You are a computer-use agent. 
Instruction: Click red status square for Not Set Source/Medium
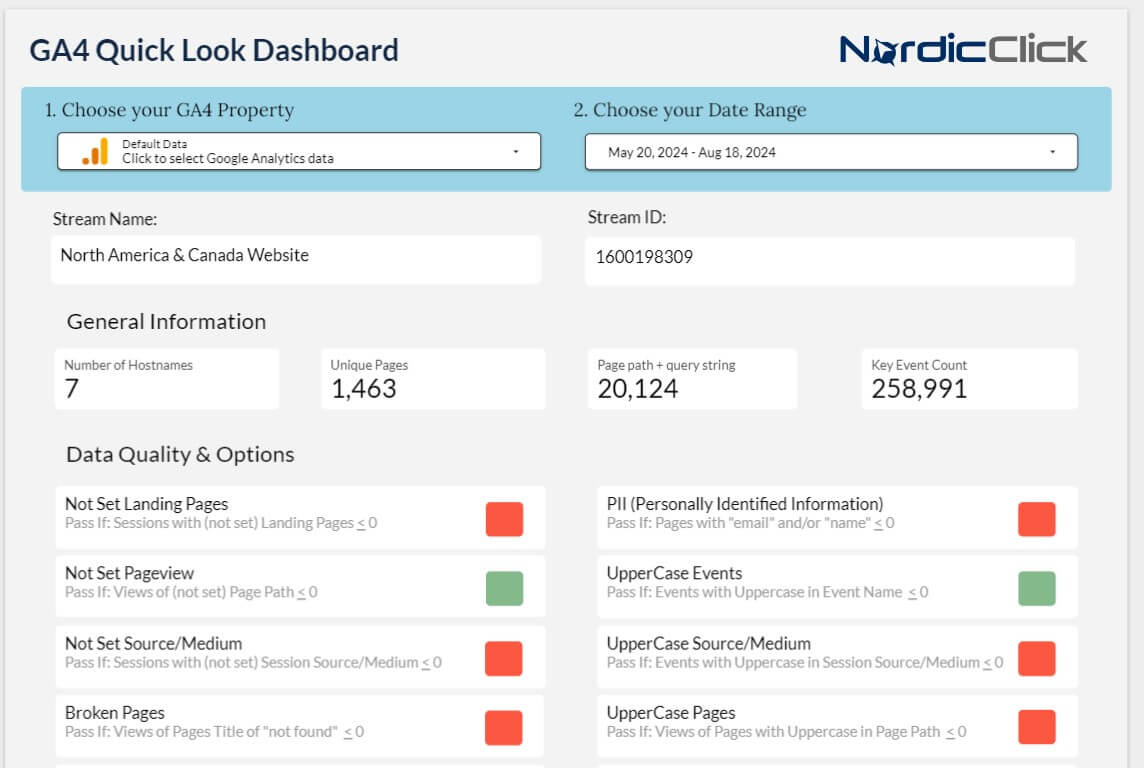pos(503,659)
